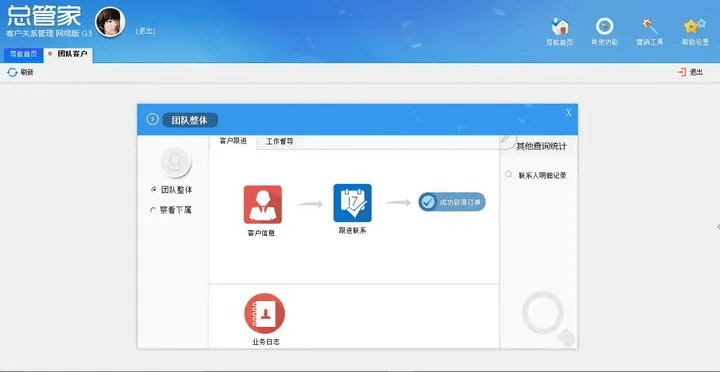Click the circled arrow icon beside 团队整体
Image resolution: width=720 pixels, height=372 pixels.
152,119
